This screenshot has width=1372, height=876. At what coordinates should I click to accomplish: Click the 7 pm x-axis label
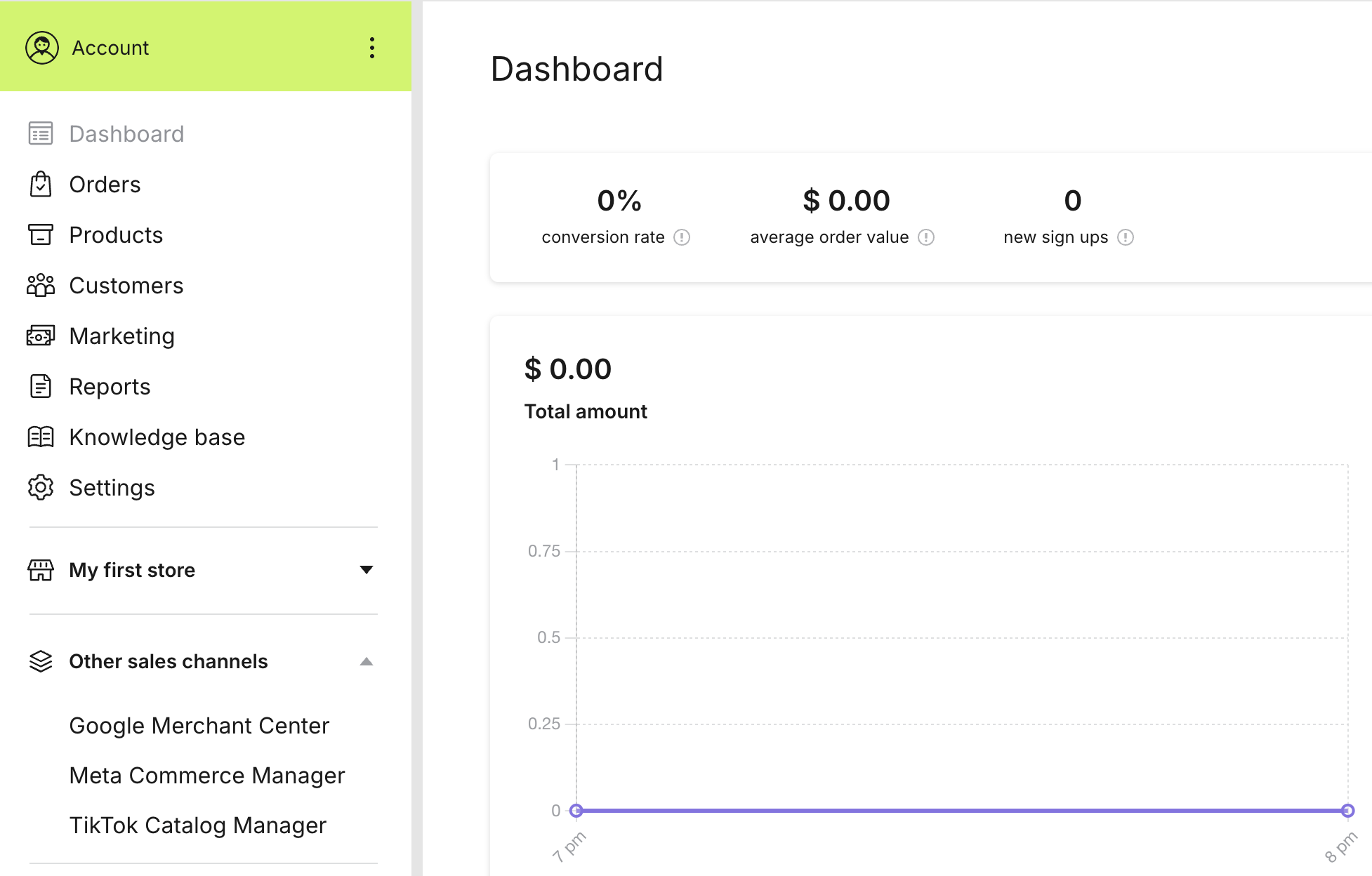click(569, 847)
